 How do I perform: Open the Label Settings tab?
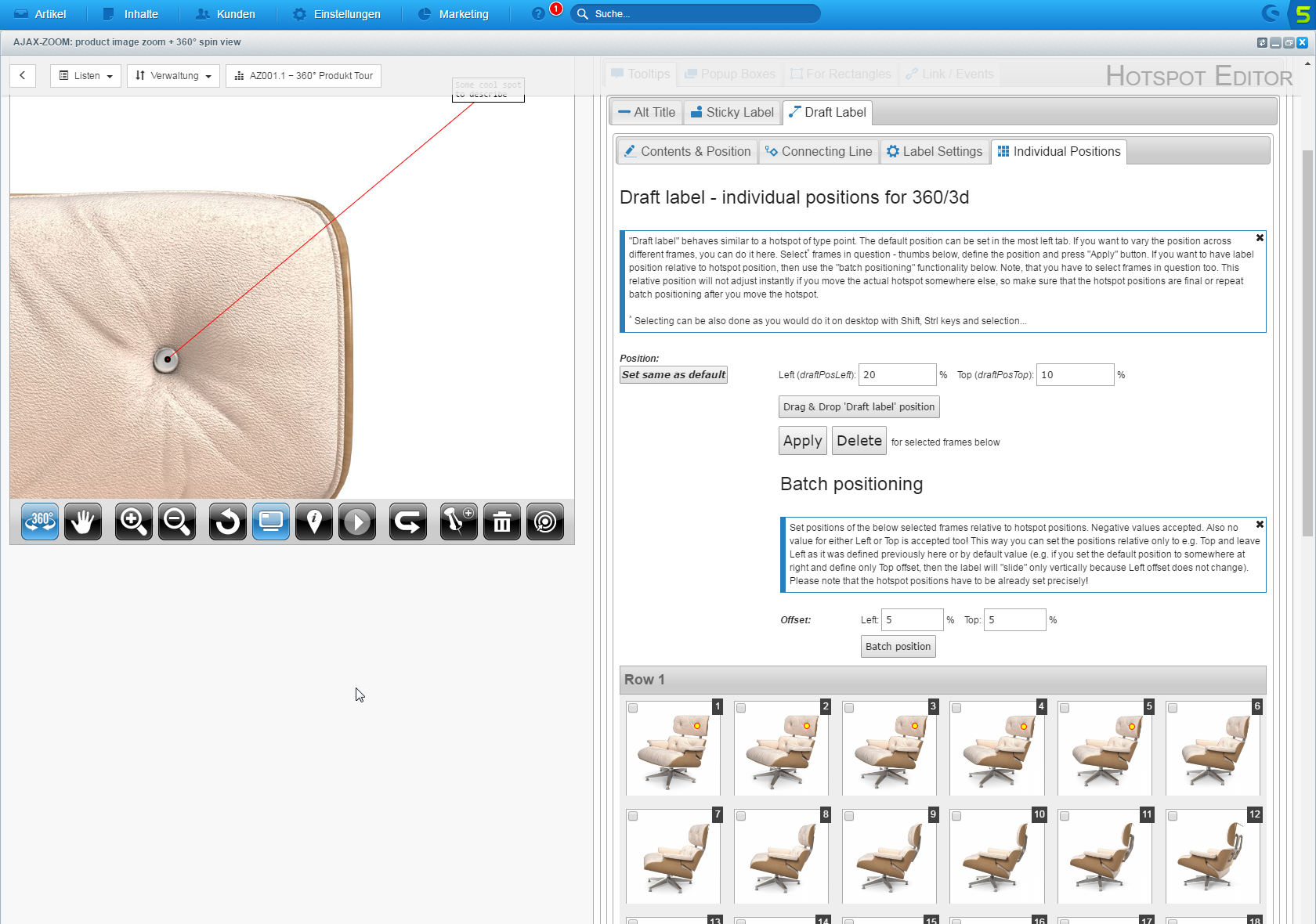pyautogui.click(x=935, y=151)
